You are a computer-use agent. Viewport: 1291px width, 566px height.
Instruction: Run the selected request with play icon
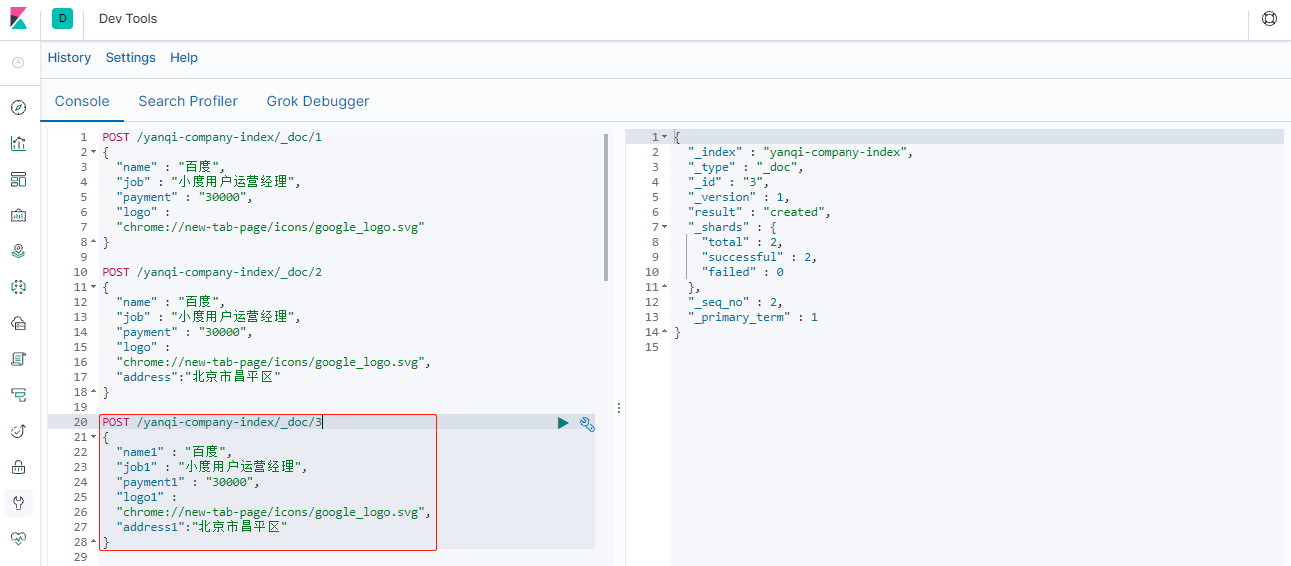tap(563, 423)
